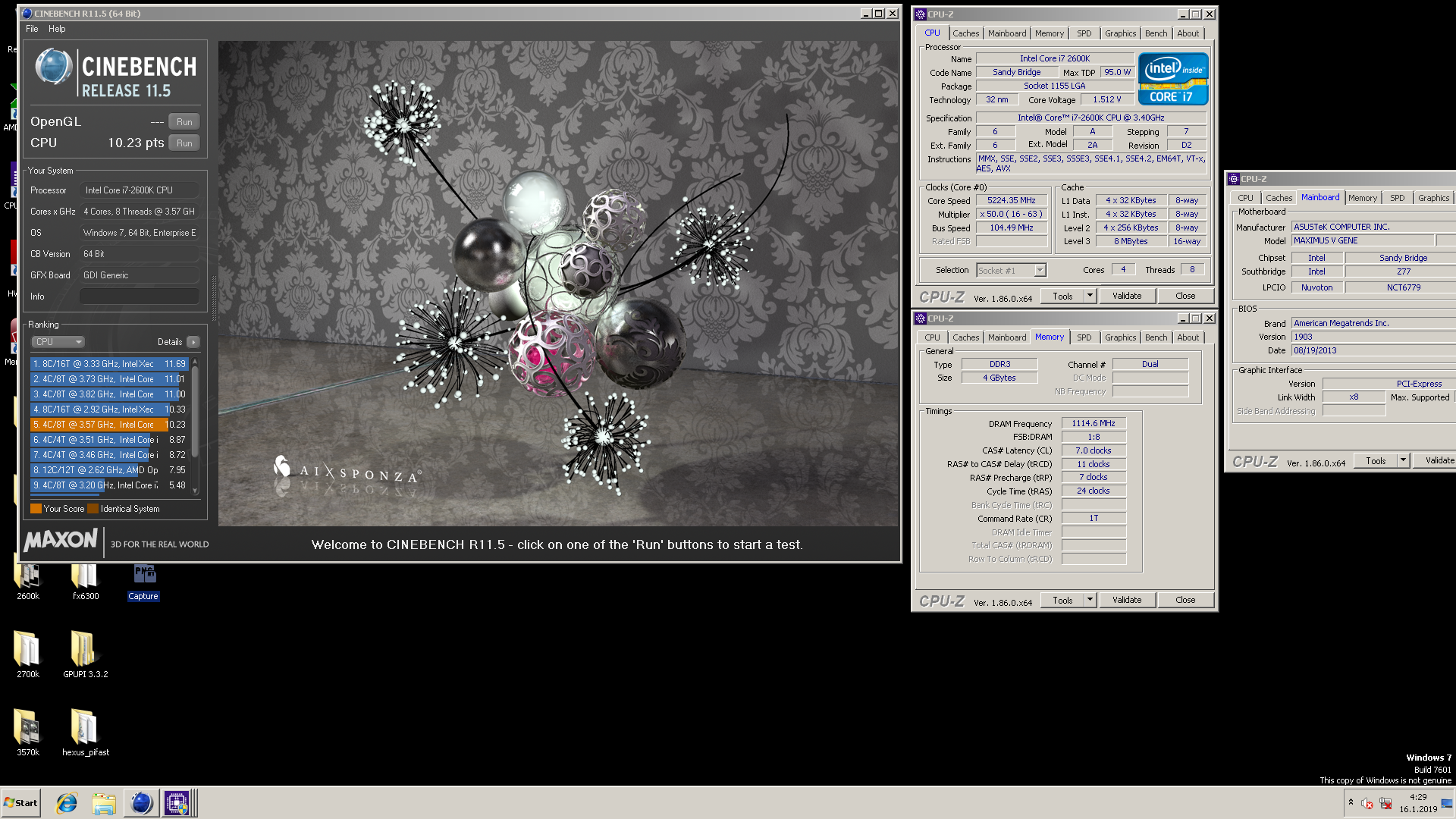Select the Capture PNG file icon
The image size is (1456, 819).
tap(143, 580)
